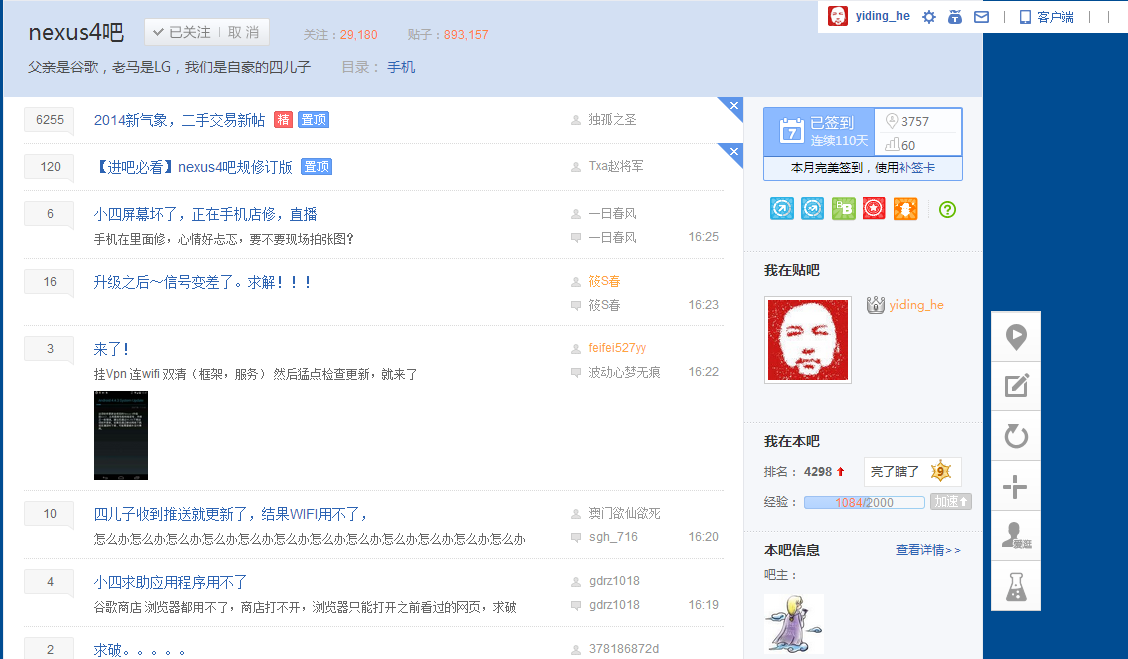This screenshot has height=659, width=1128.
Task: Open the settings gear icon beside yiding_he
Action: [929, 17]
